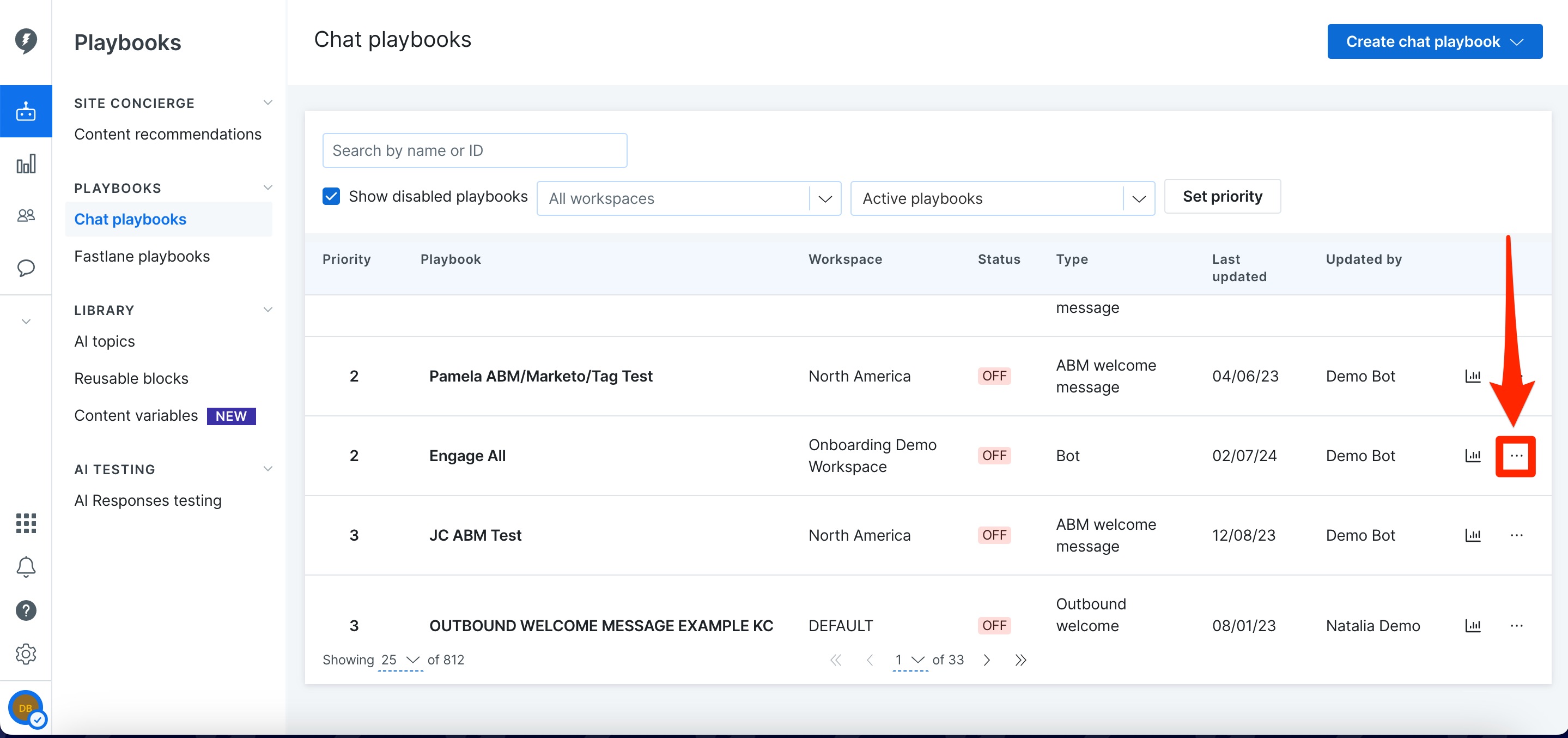
Task: Collapse the PLAYBOOKS section
Action: pyautogui.click(x=267, y=187)
